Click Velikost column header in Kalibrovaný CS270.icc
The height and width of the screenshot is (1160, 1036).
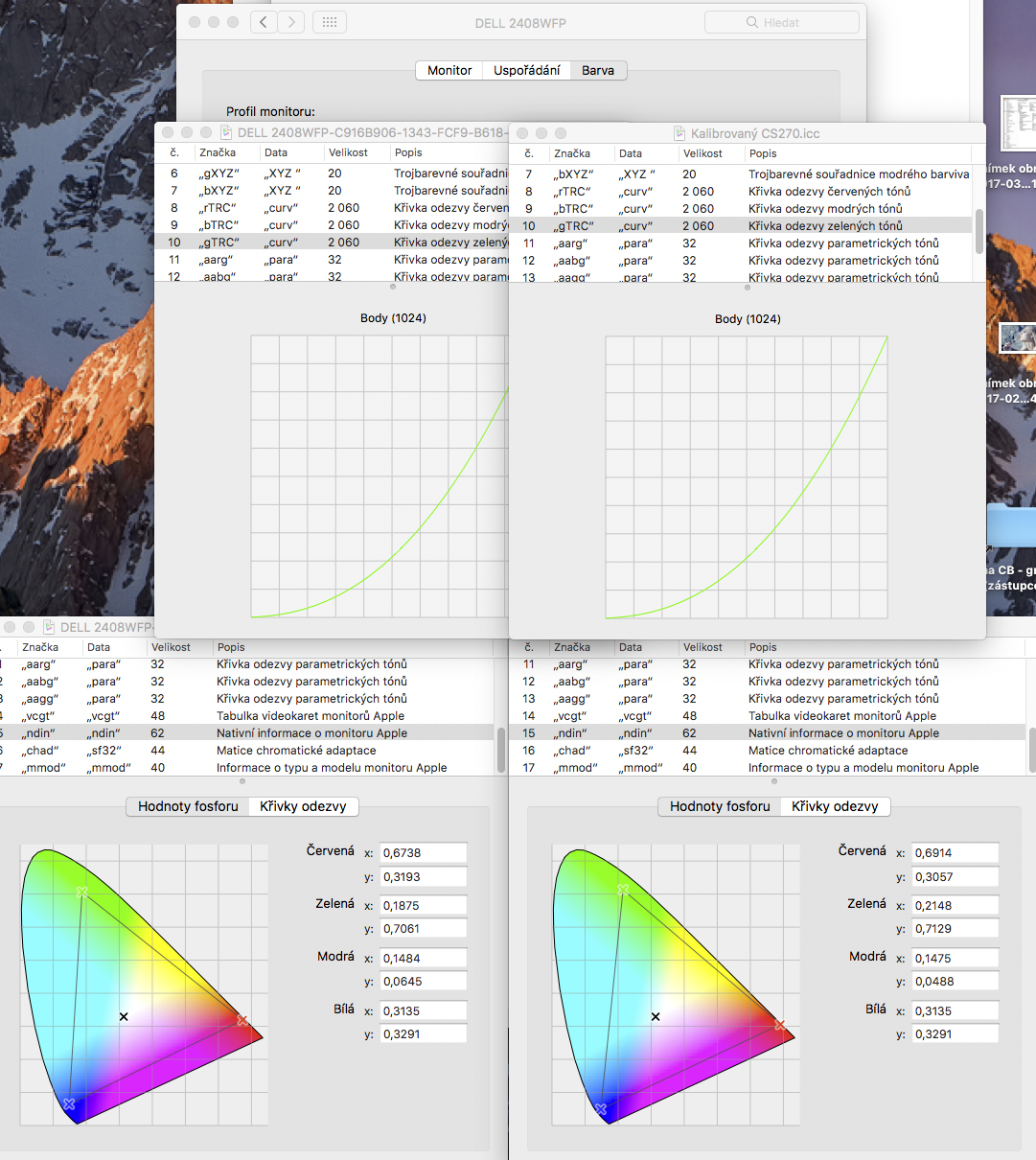[702, 153]
